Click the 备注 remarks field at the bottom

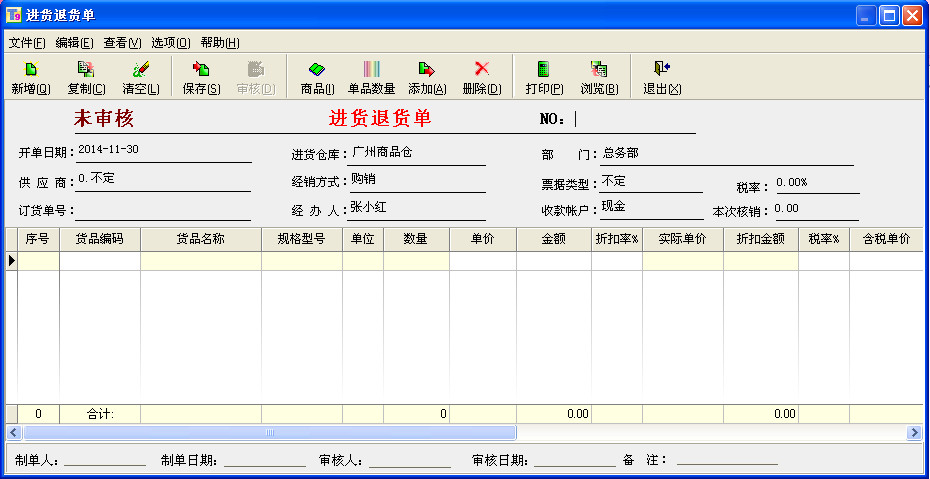(x=727, y=459)
